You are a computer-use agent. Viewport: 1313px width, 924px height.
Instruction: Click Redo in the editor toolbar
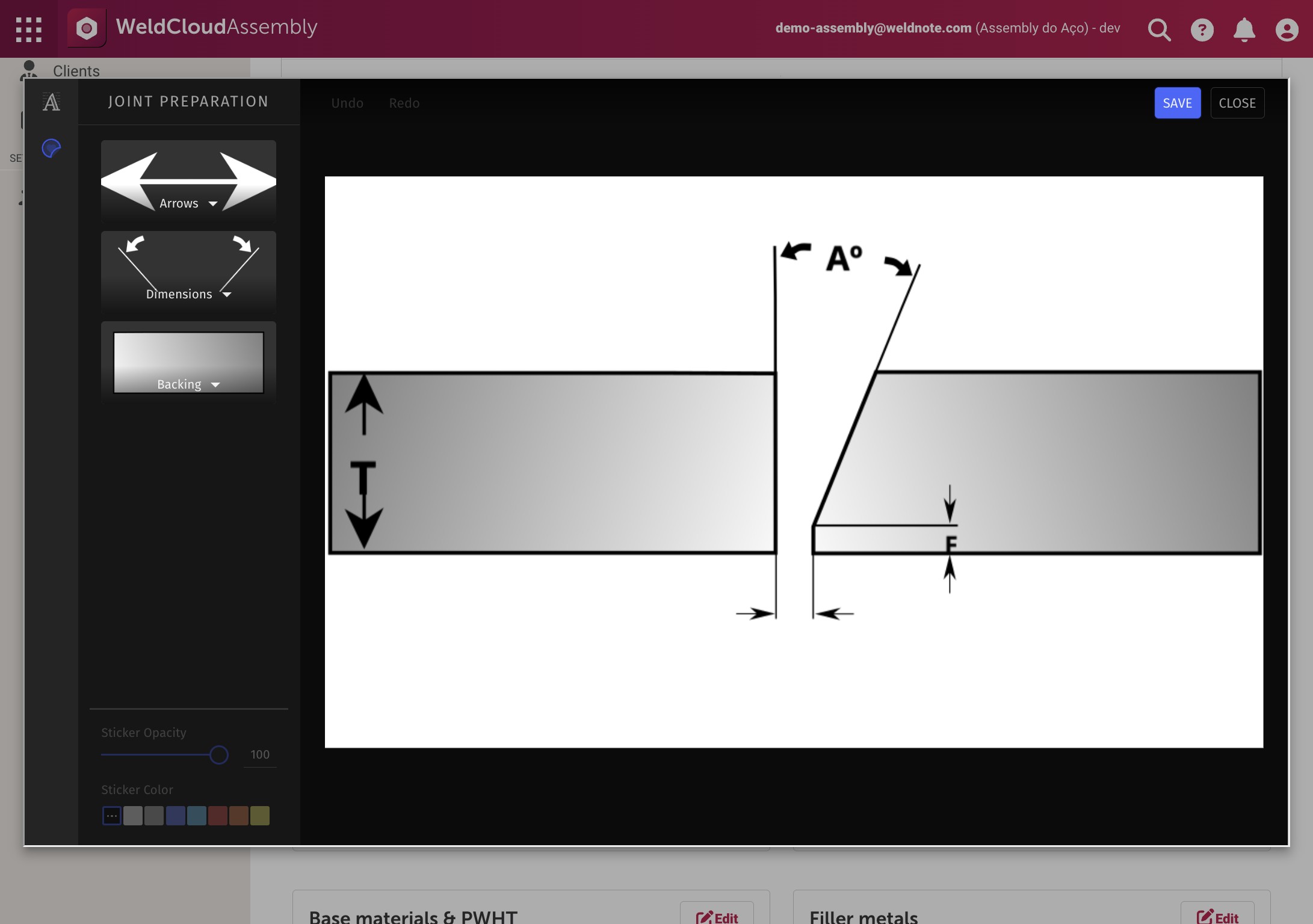pyautogui.click(x=404, y=103)
